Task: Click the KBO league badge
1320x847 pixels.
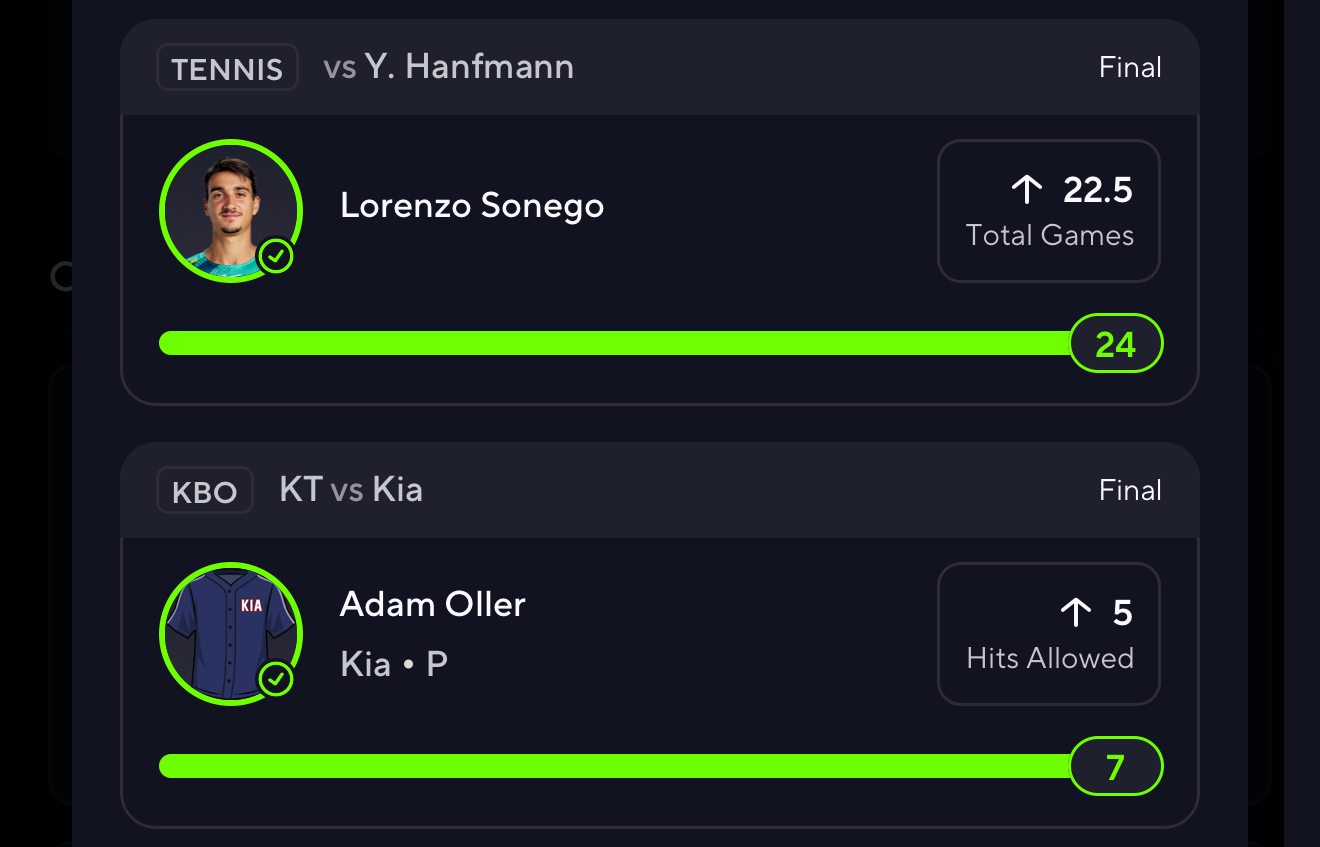Action: click(x=205, y=491)
